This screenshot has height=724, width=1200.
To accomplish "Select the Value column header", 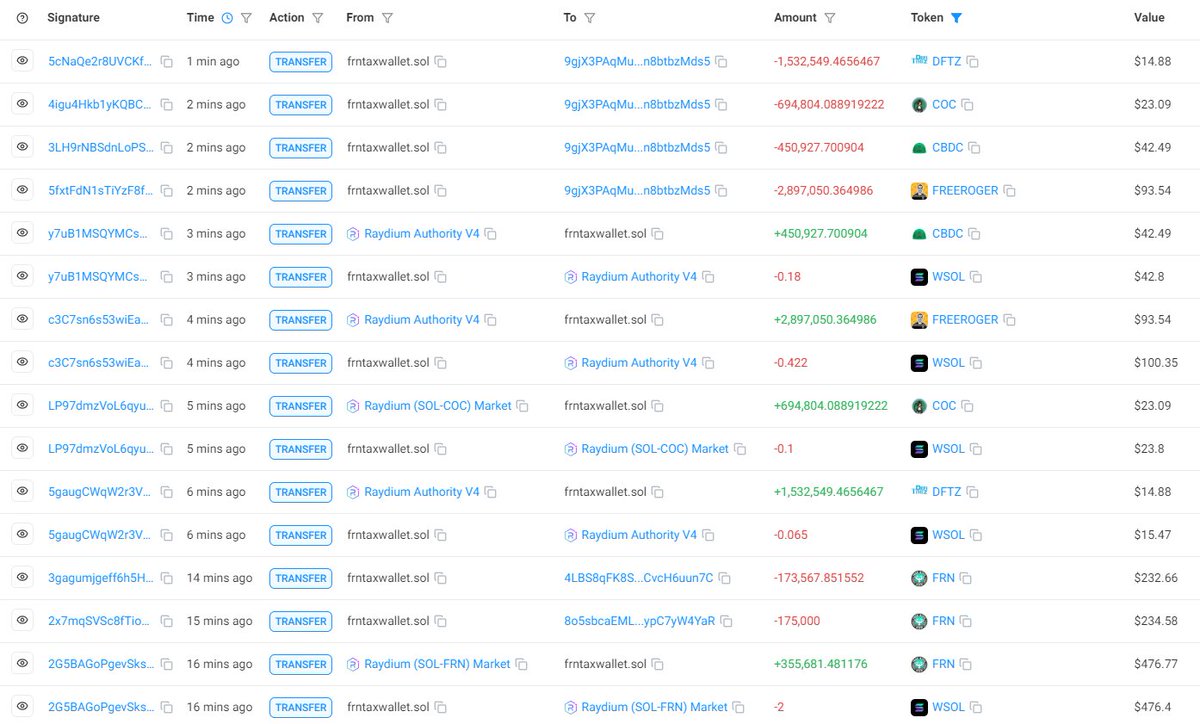I will pos(1149,18).
